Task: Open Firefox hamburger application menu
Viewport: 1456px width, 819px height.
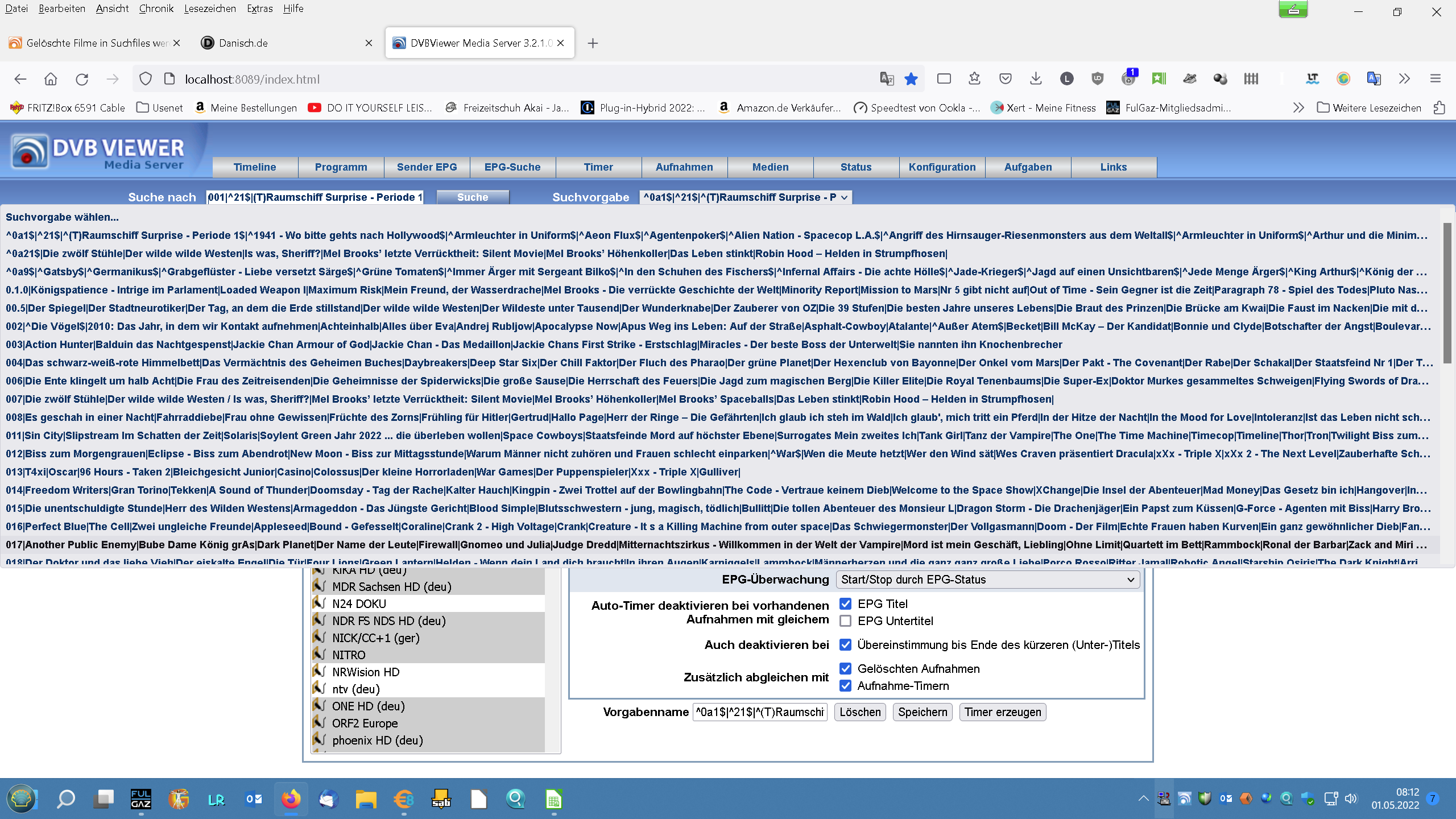Action: point(1436,79)
